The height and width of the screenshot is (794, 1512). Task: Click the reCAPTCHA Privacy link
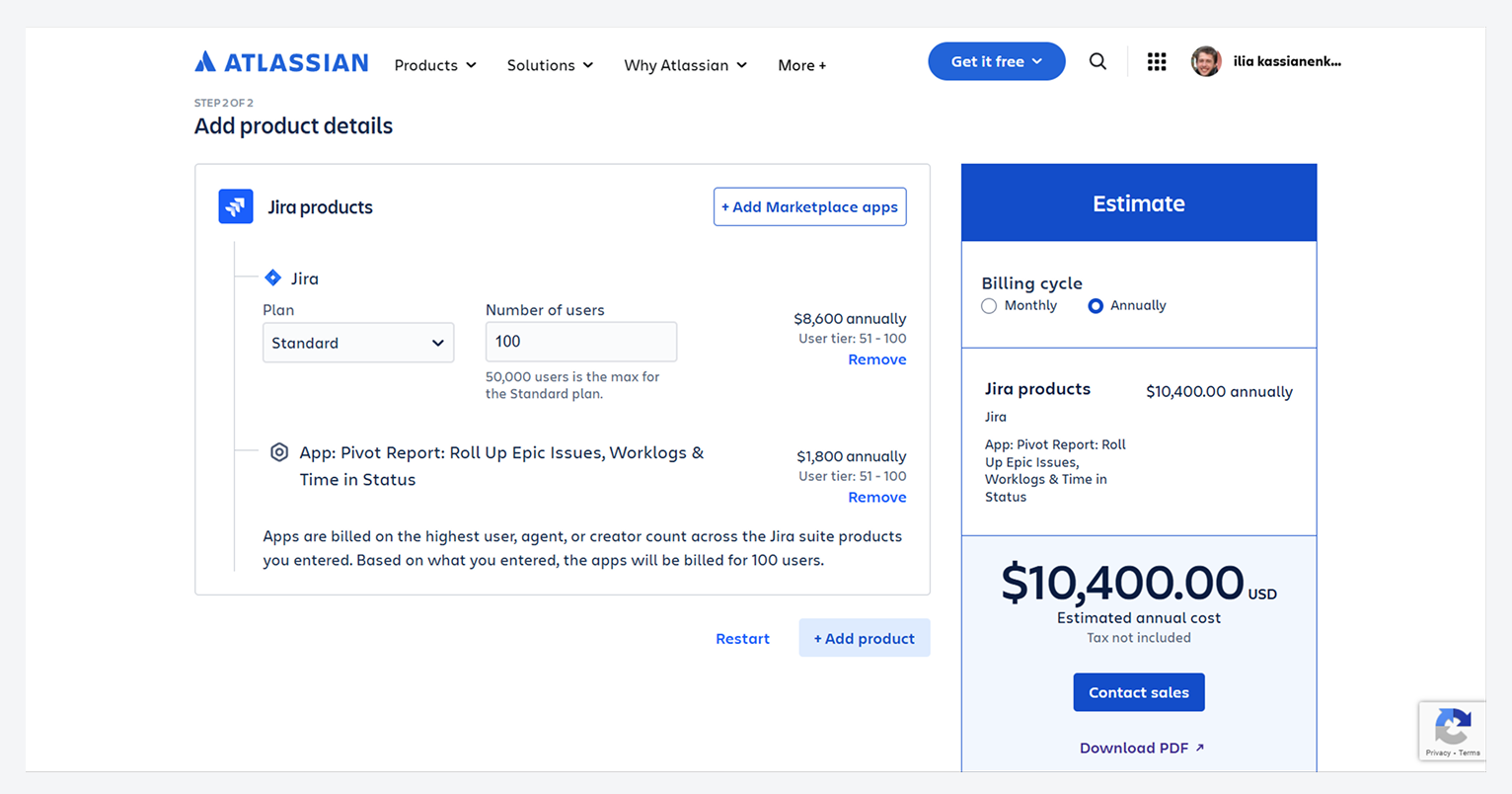[x=1438, y=753]
